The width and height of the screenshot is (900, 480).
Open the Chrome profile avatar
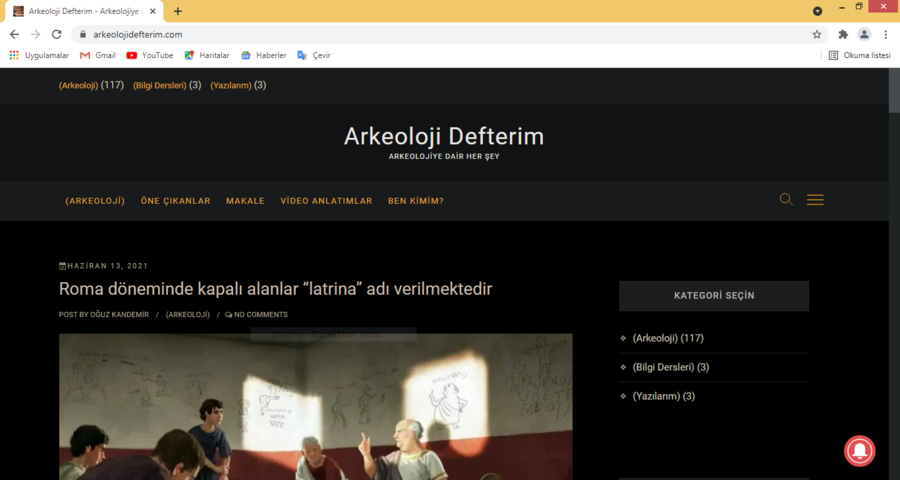864,34
